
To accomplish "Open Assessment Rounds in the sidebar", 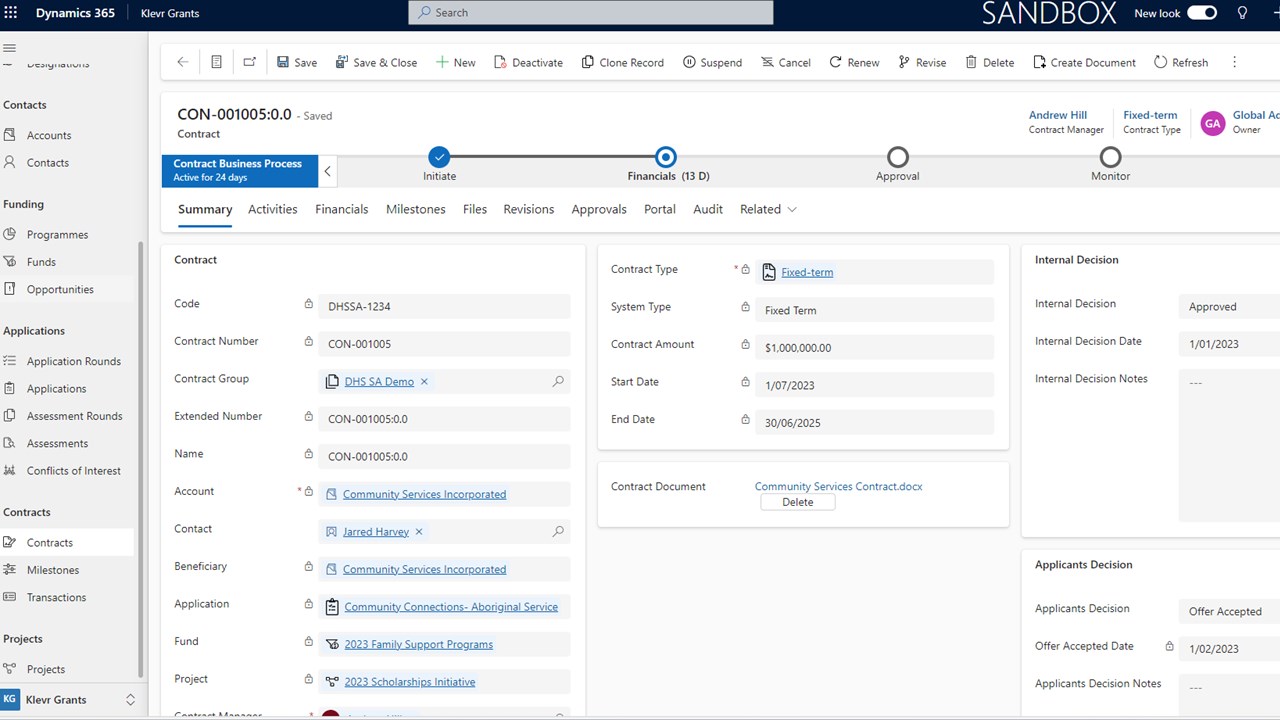I will pos(75,416).
